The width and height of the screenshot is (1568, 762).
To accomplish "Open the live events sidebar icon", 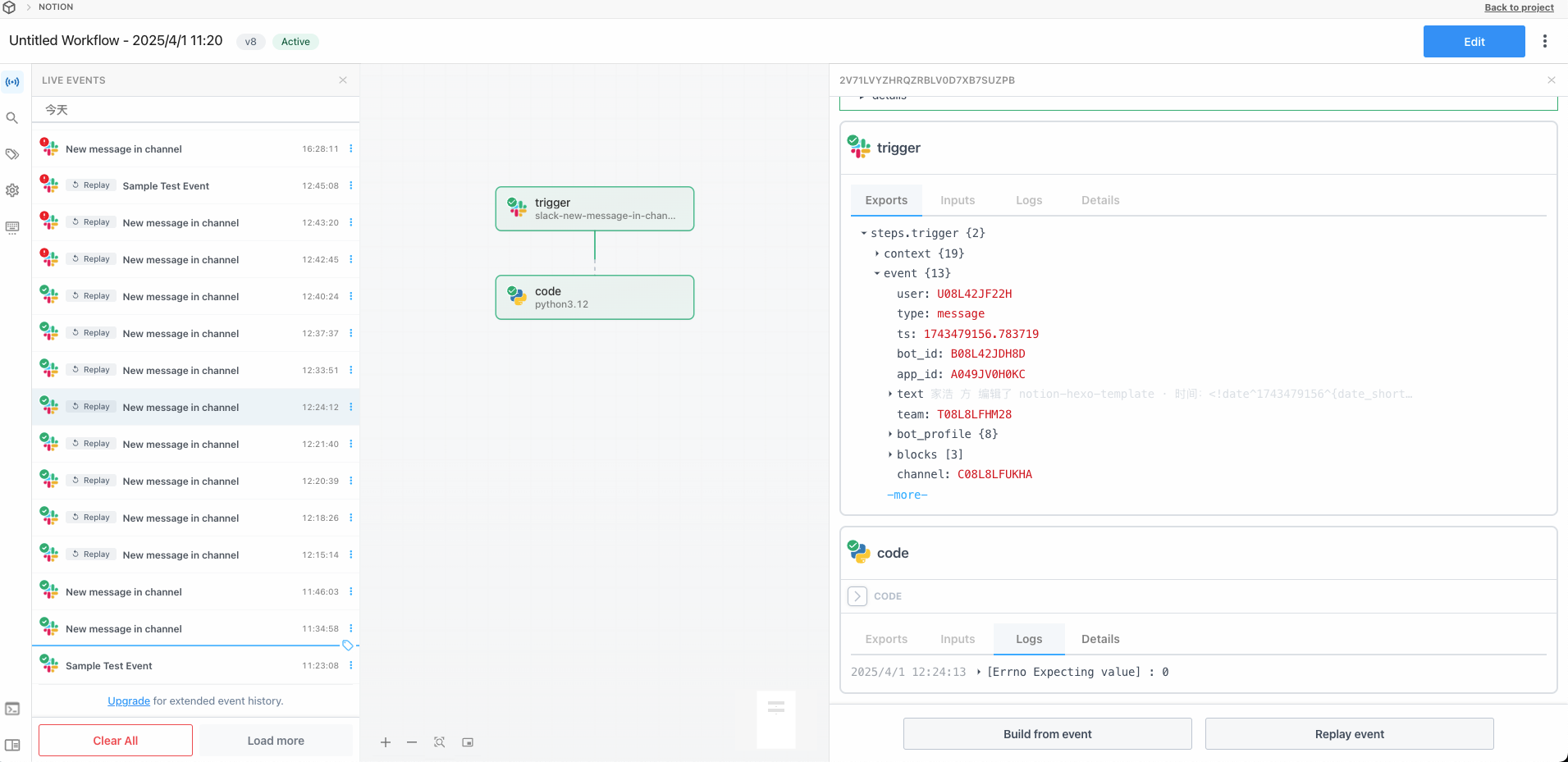I will click(x=12, y=82).
